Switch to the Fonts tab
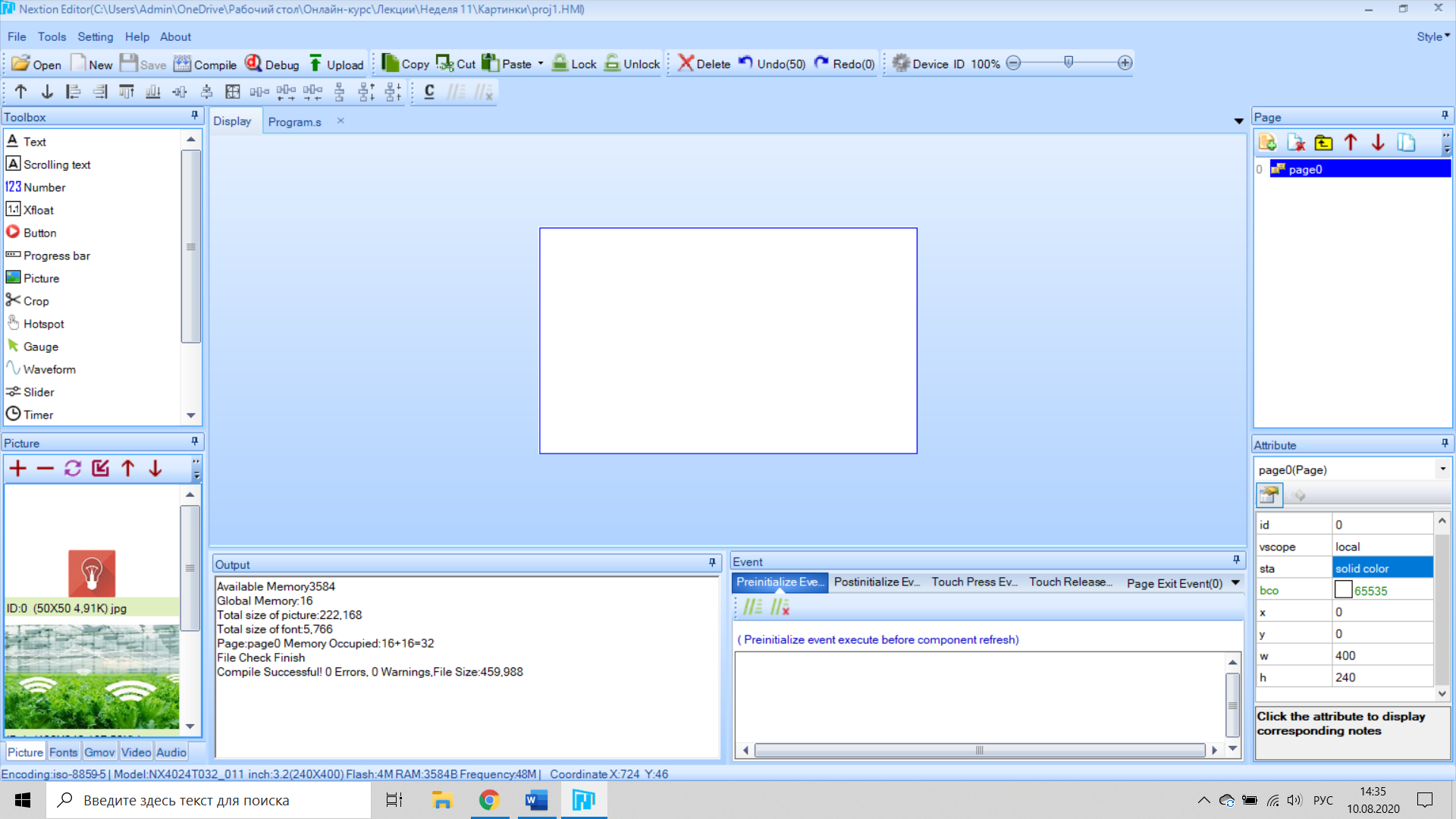The width and height of the screenshot is (1456, 819). [x=63, y=752]
